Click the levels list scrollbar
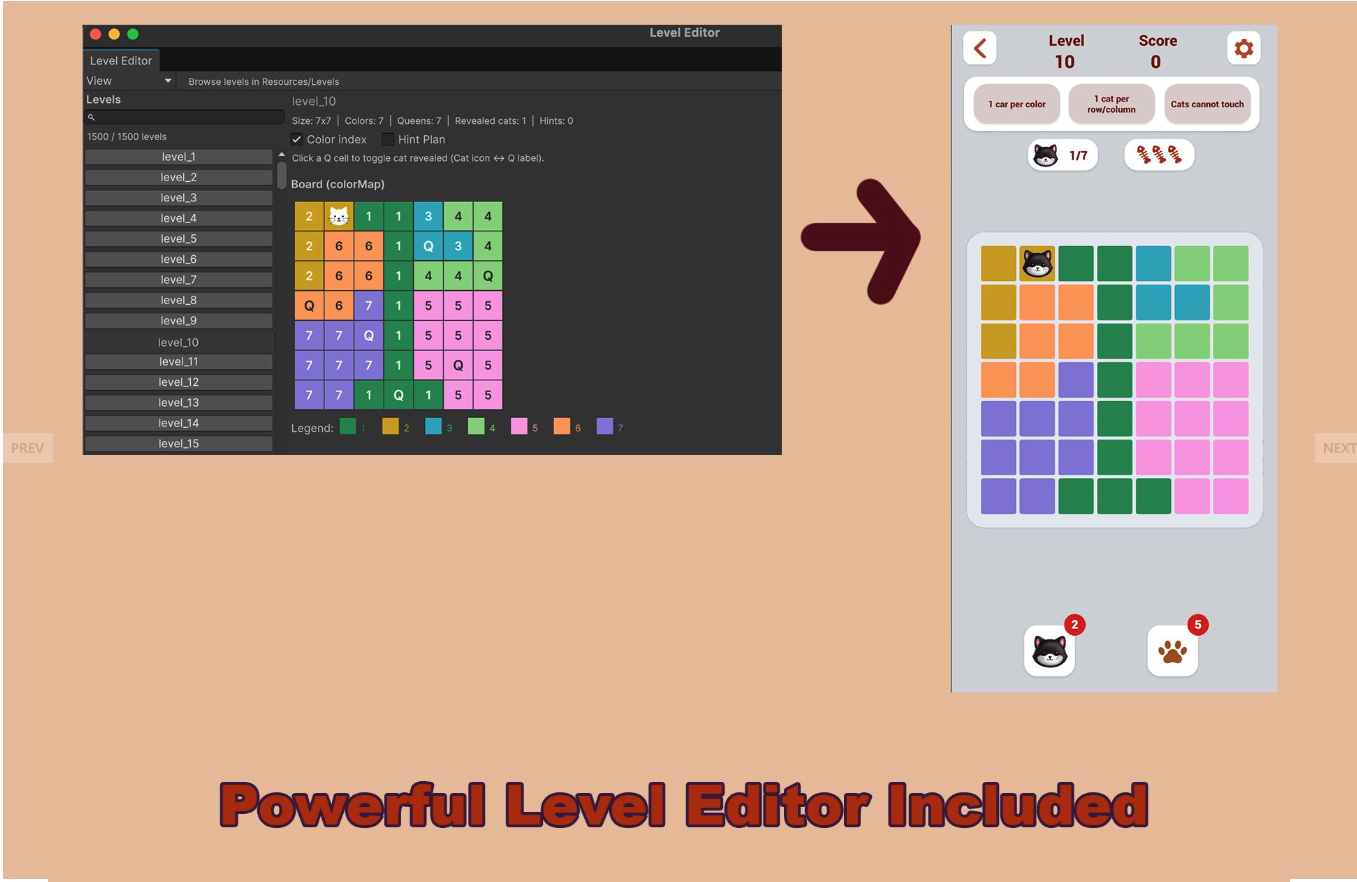1357x882 pixels. click(282, 175)
